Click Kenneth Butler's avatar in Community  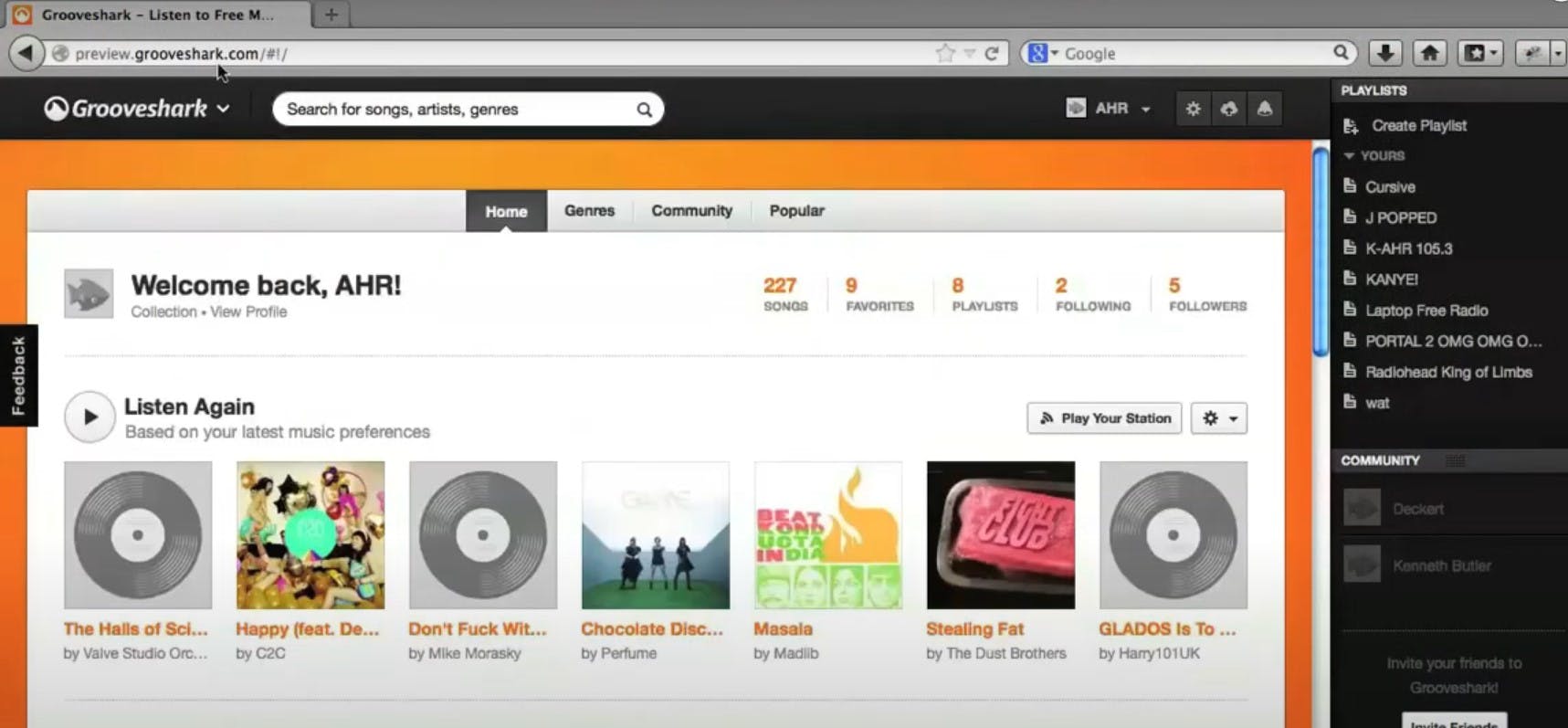click(1362, 564)
